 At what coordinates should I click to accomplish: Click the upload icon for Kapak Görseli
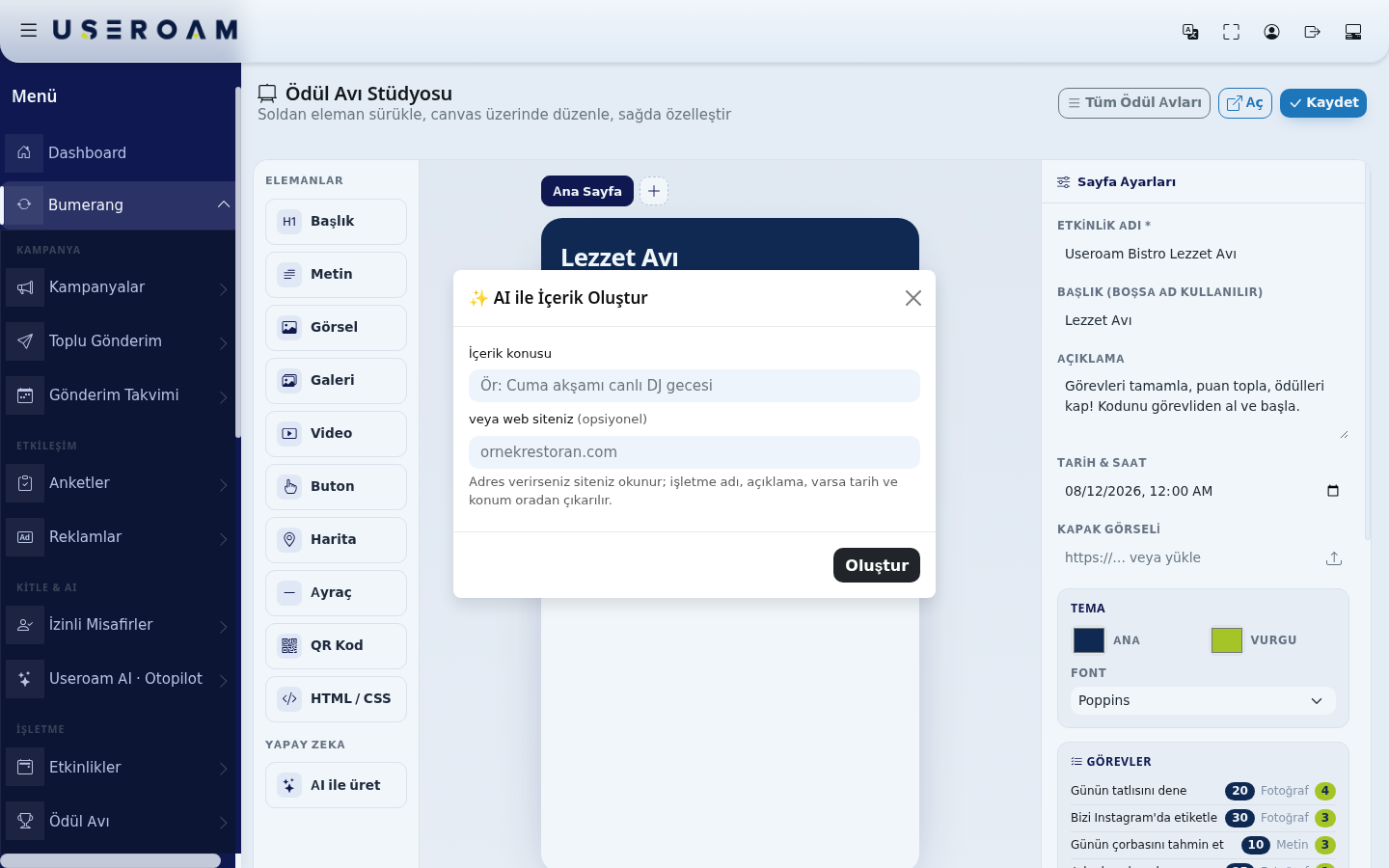(x=1334, y=558)
